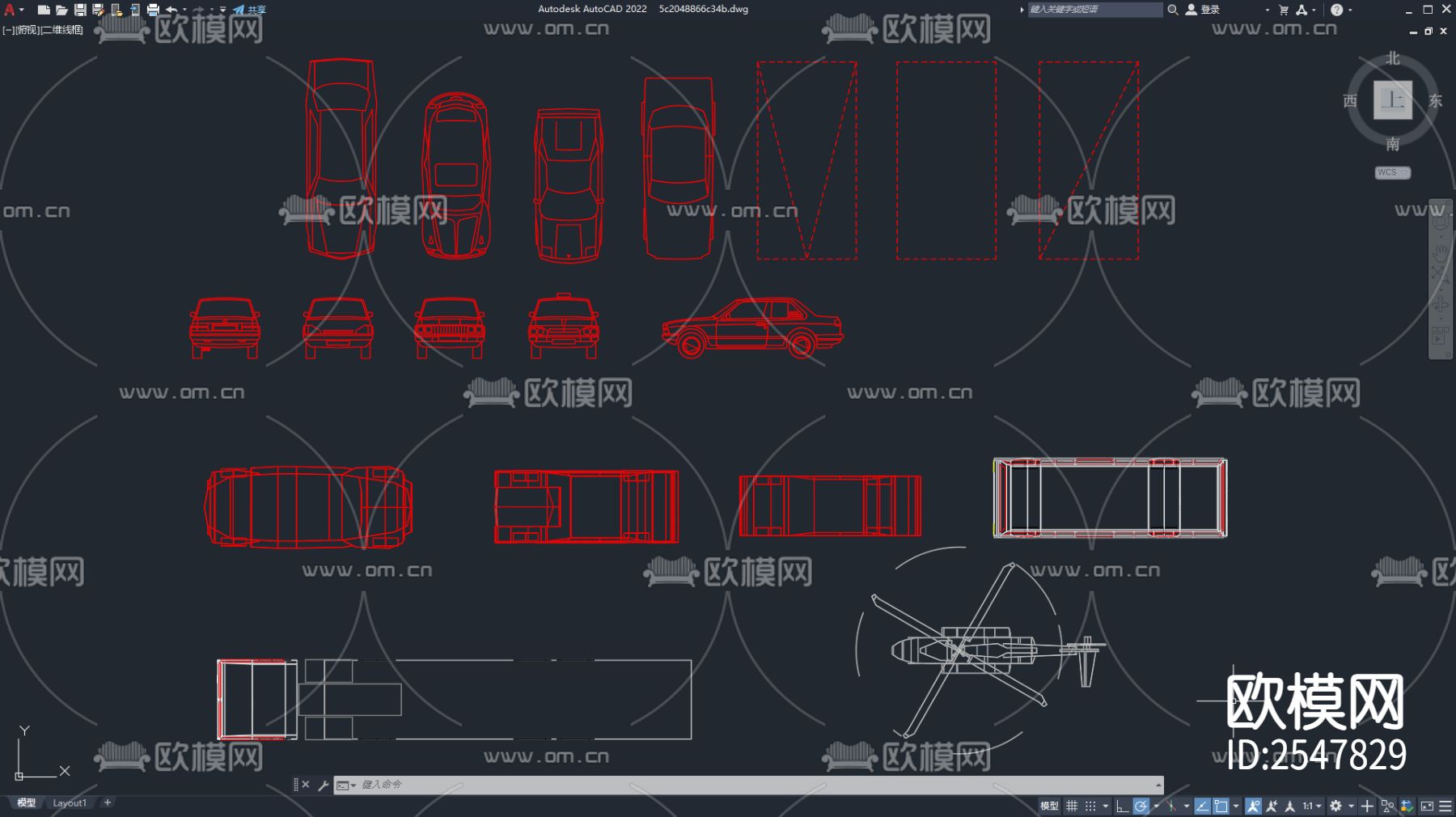Screen dimensions: 1456x817
Task: Open Customize Quick Access Toolbar dropdown
Action: coord(223,10)
